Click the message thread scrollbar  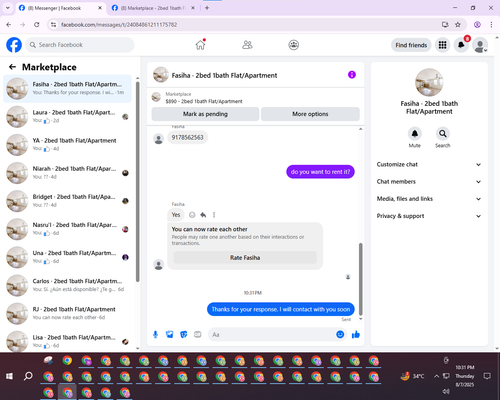361,279
